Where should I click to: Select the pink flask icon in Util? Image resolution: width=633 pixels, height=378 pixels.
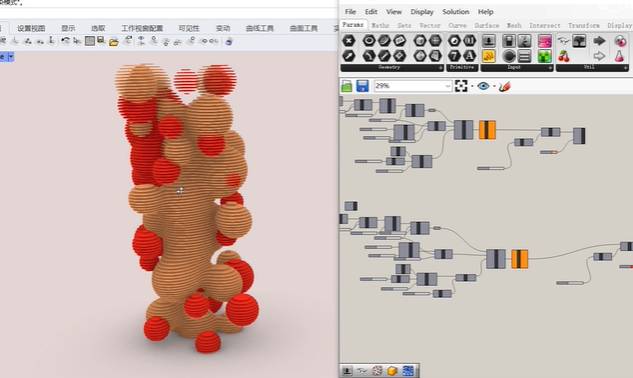coord(619,56)
